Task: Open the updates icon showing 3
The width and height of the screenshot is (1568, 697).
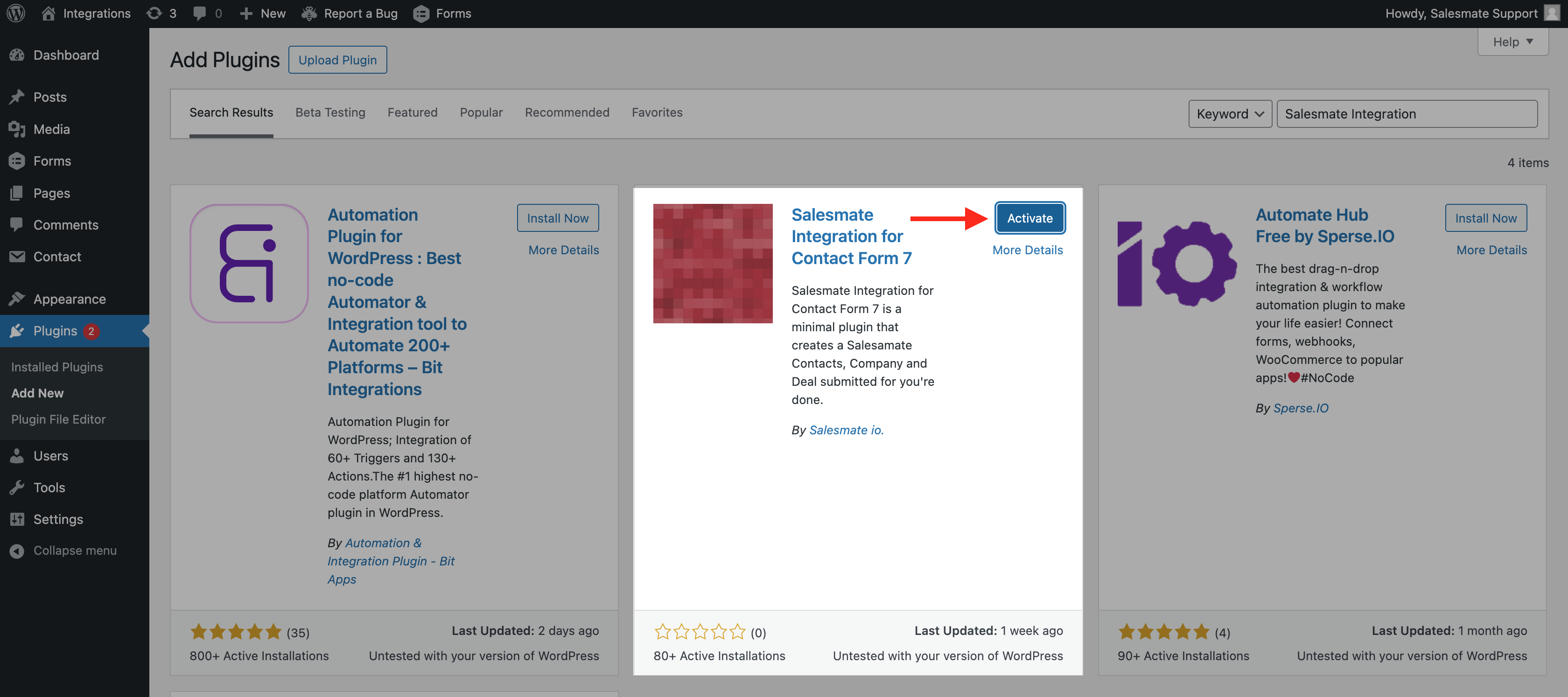Action: [154, 14]
